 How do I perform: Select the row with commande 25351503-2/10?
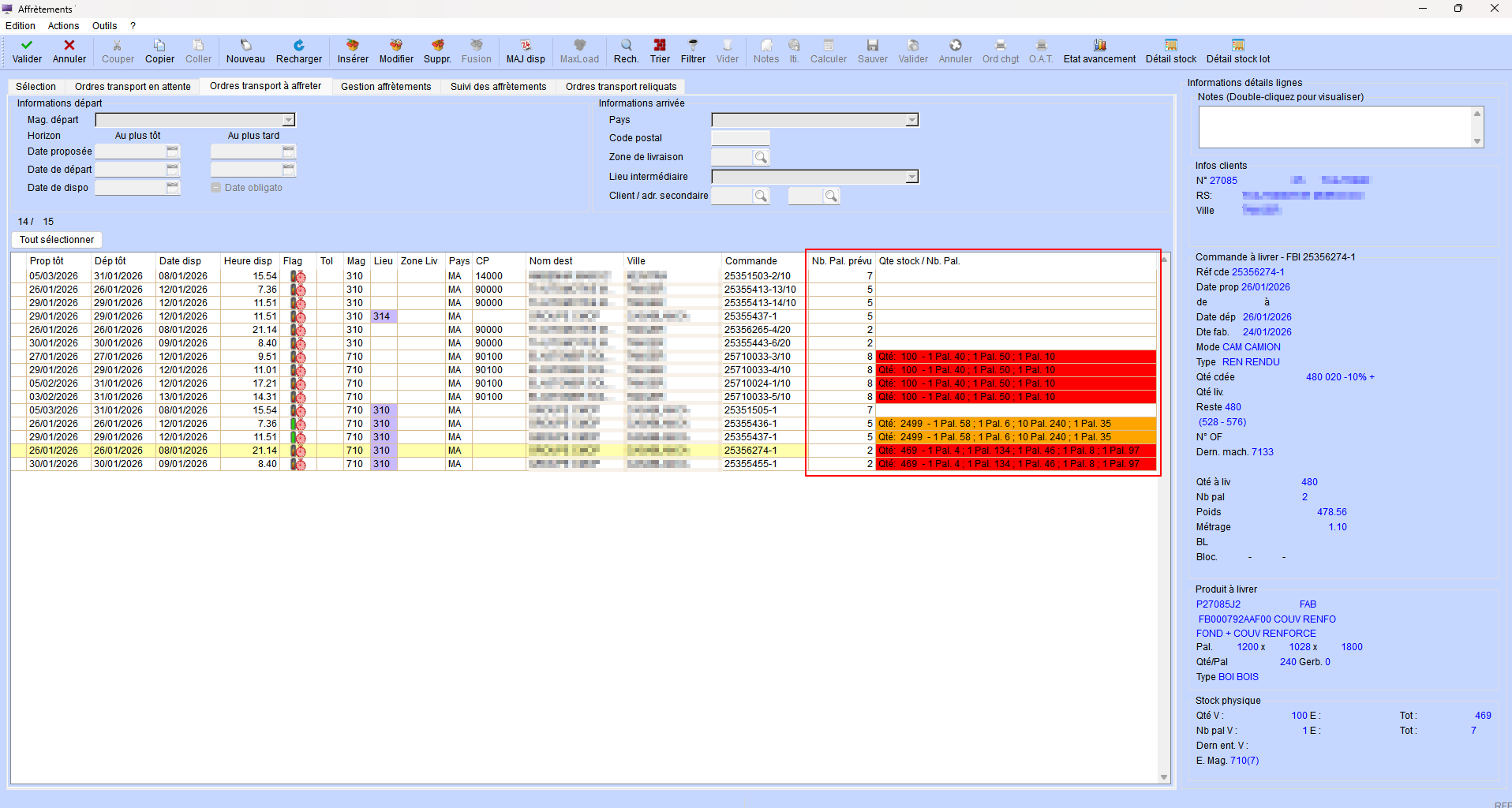pyautogui.click(x=583, y=276)
